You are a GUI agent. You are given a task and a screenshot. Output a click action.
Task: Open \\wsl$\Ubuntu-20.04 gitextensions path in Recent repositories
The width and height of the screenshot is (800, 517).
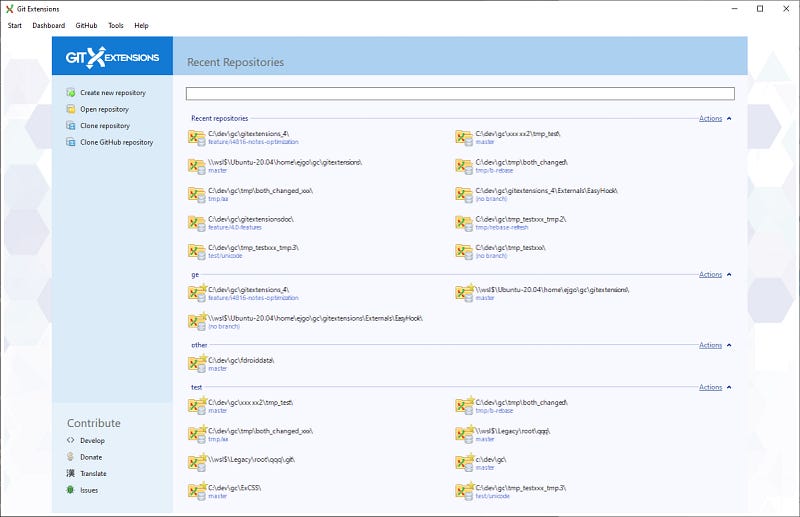pos(285,162)
